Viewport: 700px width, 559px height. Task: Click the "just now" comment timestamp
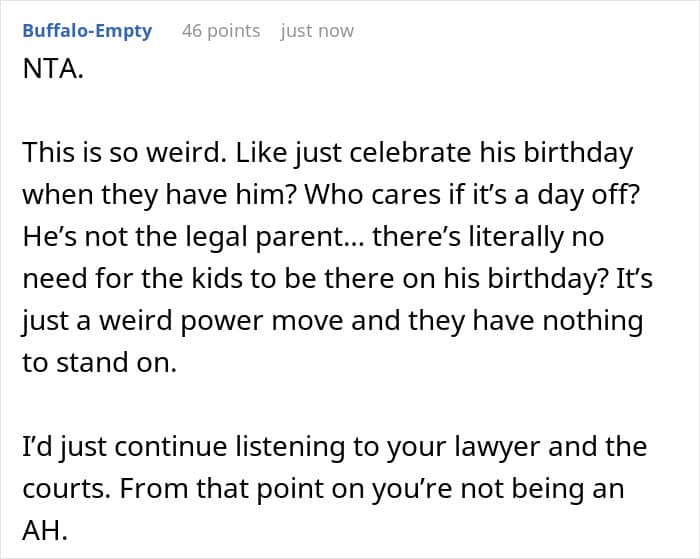pos(317,31)
